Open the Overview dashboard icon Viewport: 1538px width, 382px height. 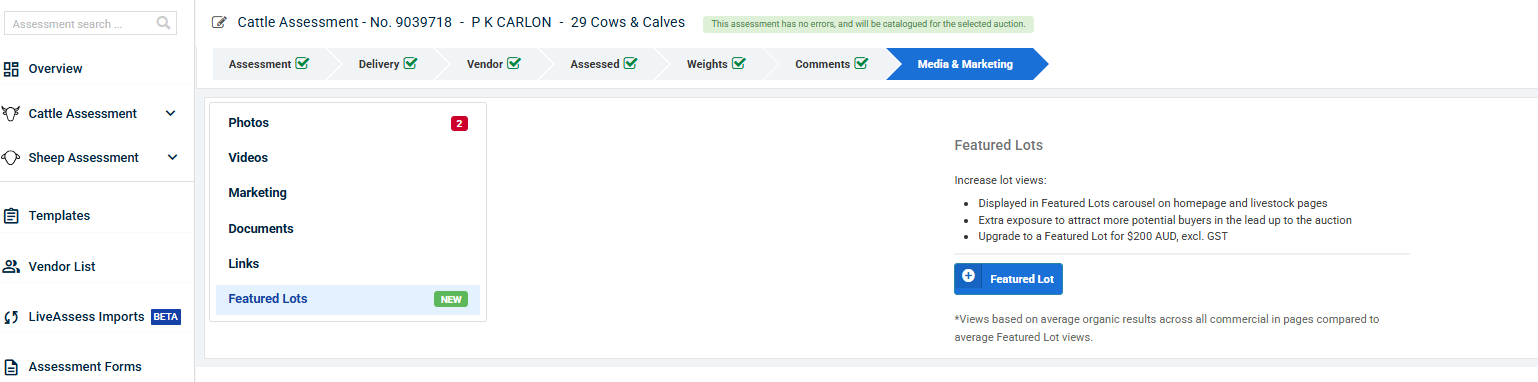coord(12,69)
